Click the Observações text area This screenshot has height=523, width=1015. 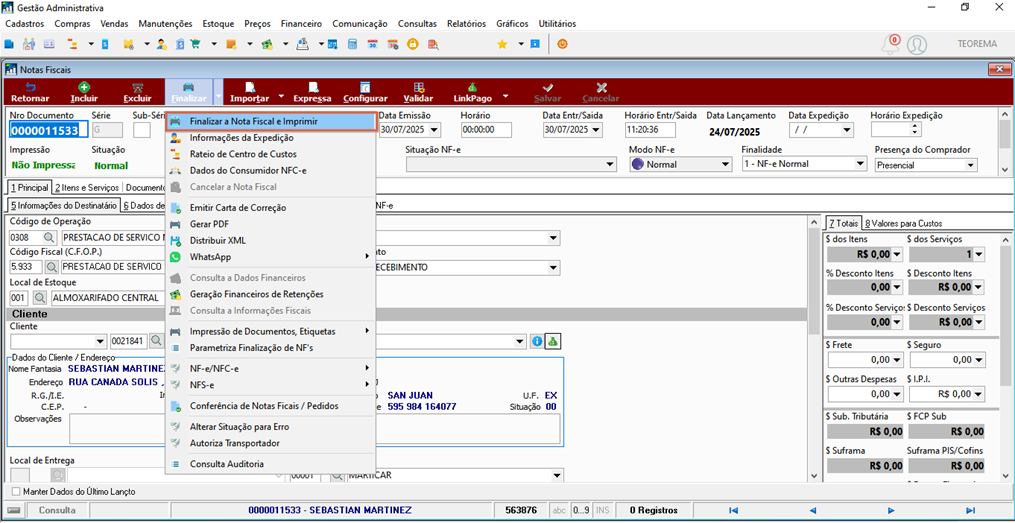(315, 430)
